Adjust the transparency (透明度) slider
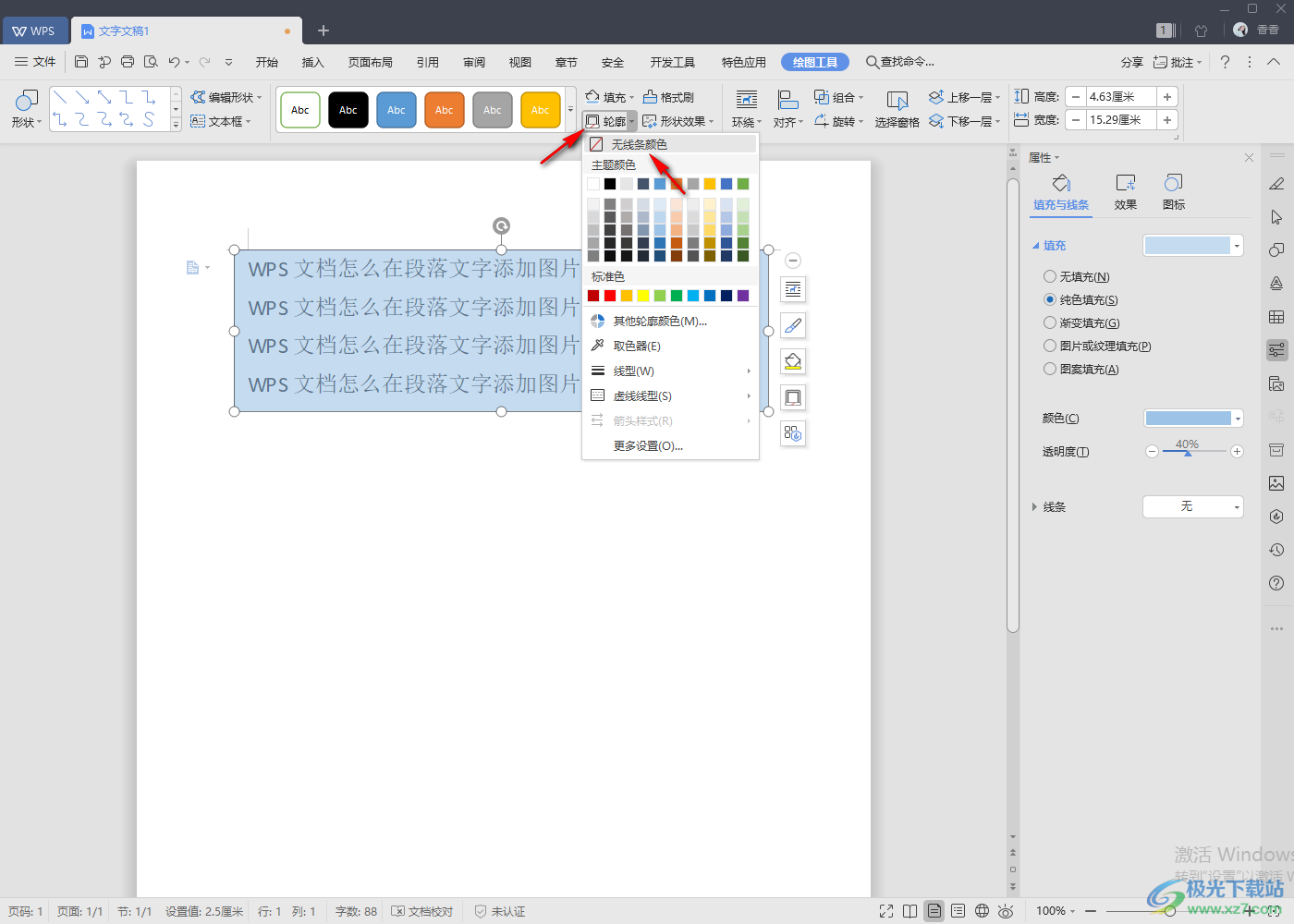The height and width of the screenshot is (924, 1294). point(1189,453)
